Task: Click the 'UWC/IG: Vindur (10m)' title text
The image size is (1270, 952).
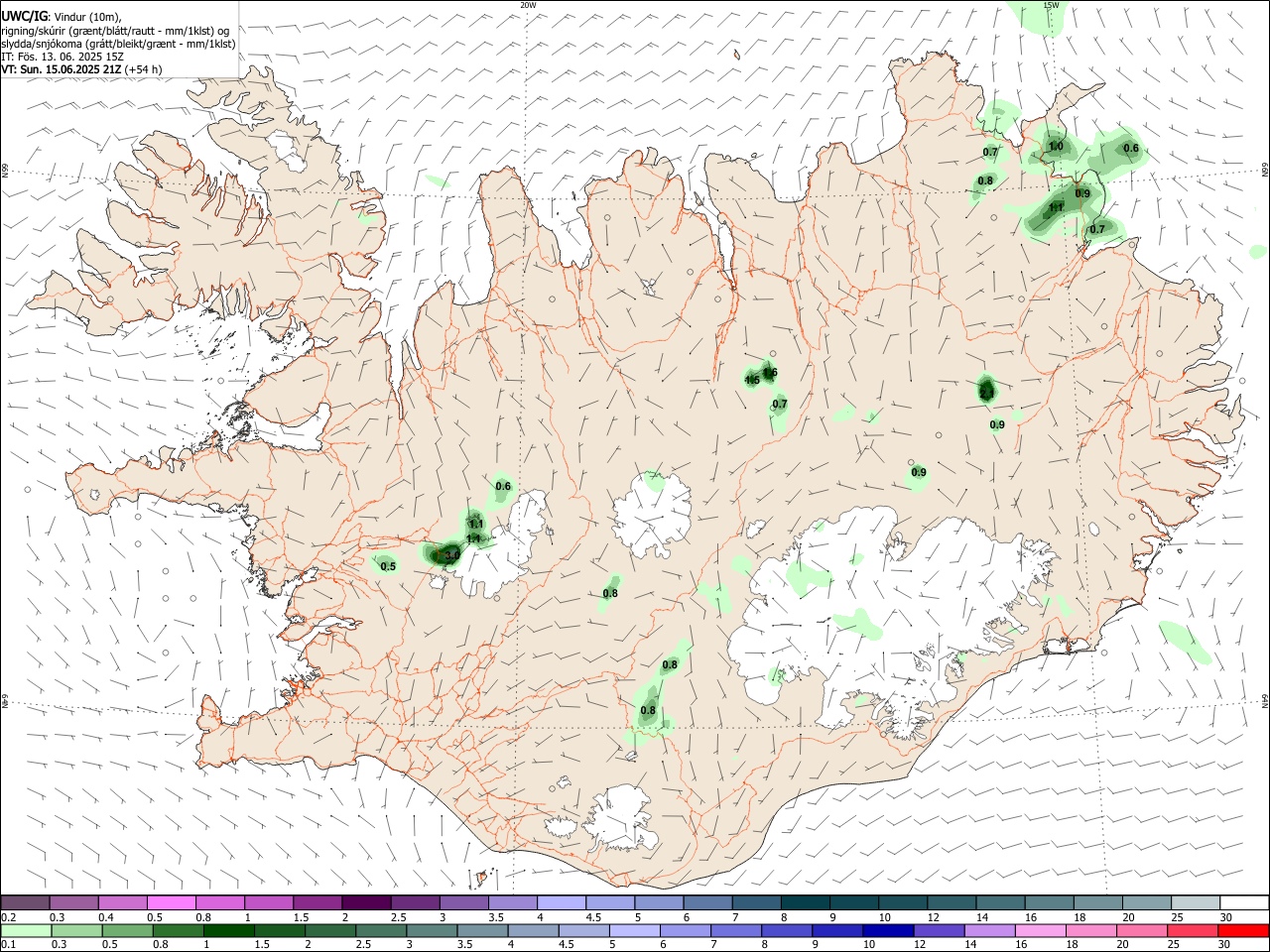Action: (x=61, y=17)
